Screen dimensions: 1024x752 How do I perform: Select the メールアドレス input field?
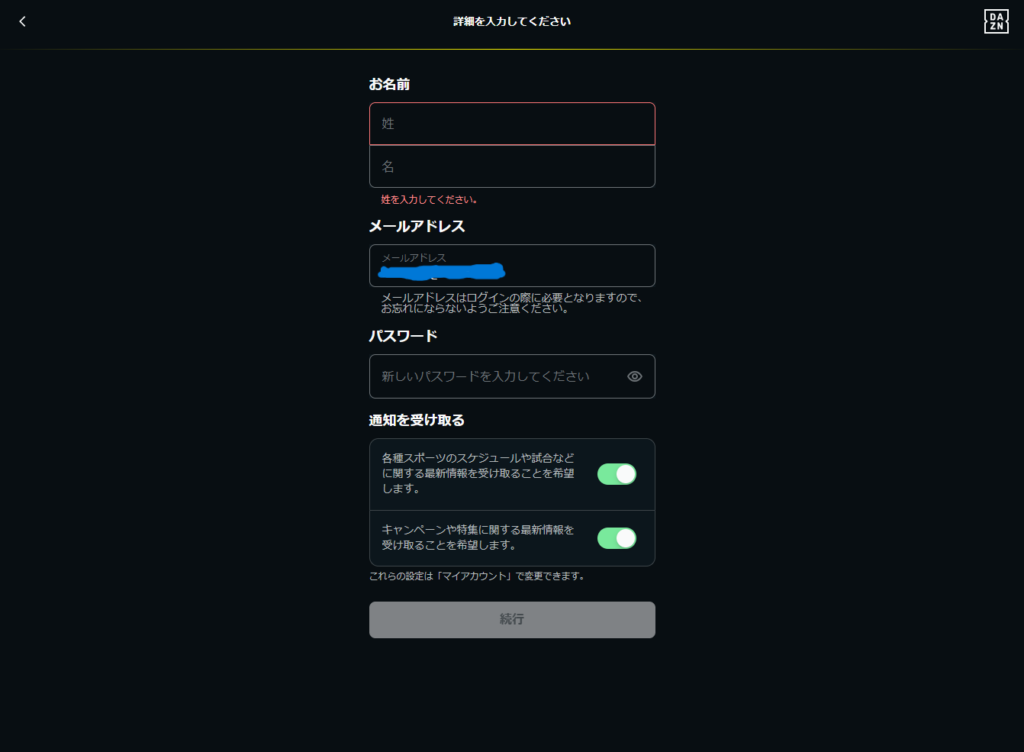point(512,266)
